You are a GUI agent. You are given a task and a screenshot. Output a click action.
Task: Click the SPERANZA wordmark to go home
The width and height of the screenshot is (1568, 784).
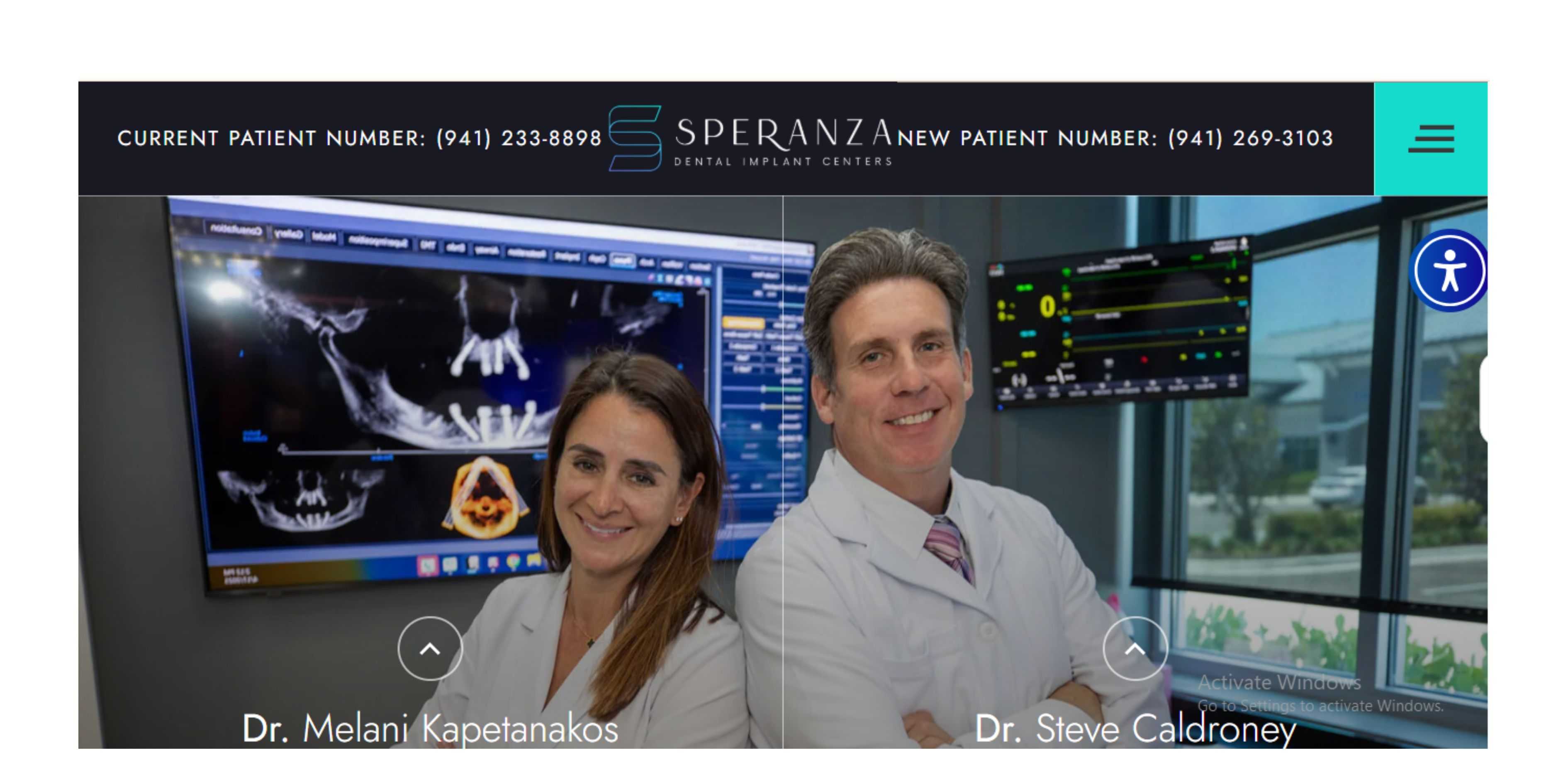pyautogui.click(x=784, y=133)
